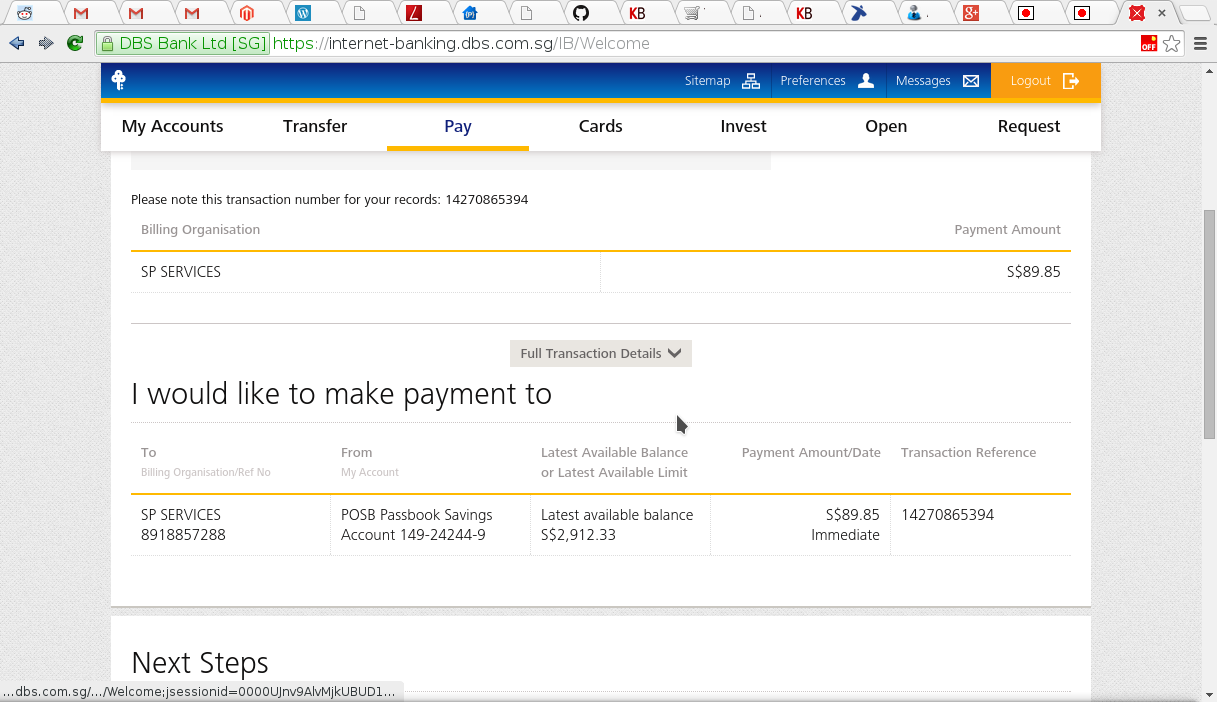Image resolution: width=1217 pixels, height=702 pixels.
Task: Switch to the Reddit browser tab
Action: tap(24, 13)
